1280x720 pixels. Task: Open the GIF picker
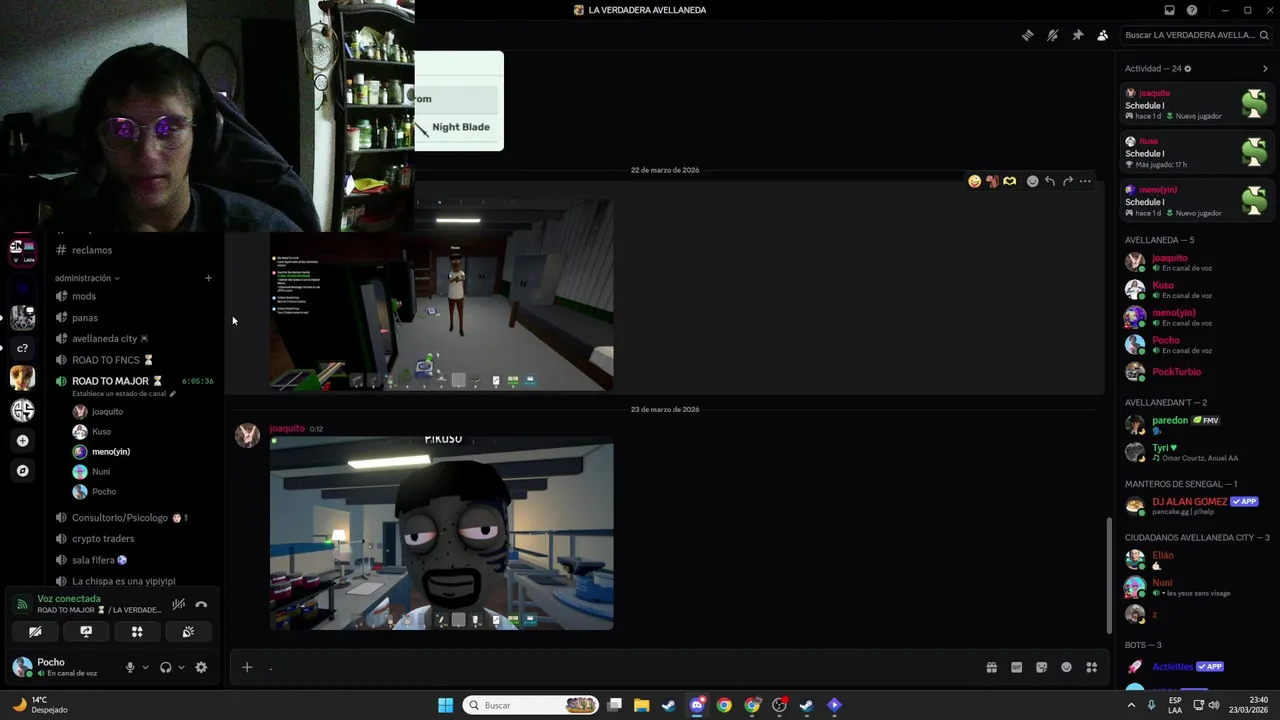point(1016,667)
